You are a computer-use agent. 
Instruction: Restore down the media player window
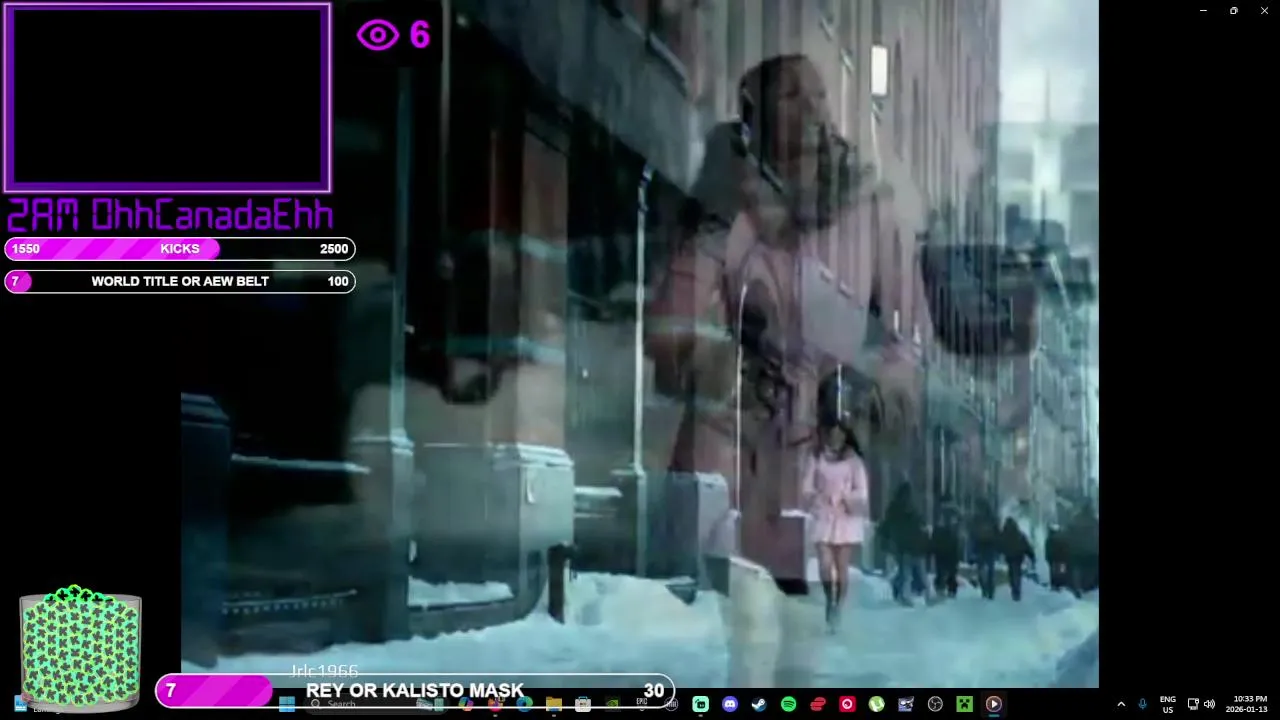1233,11
